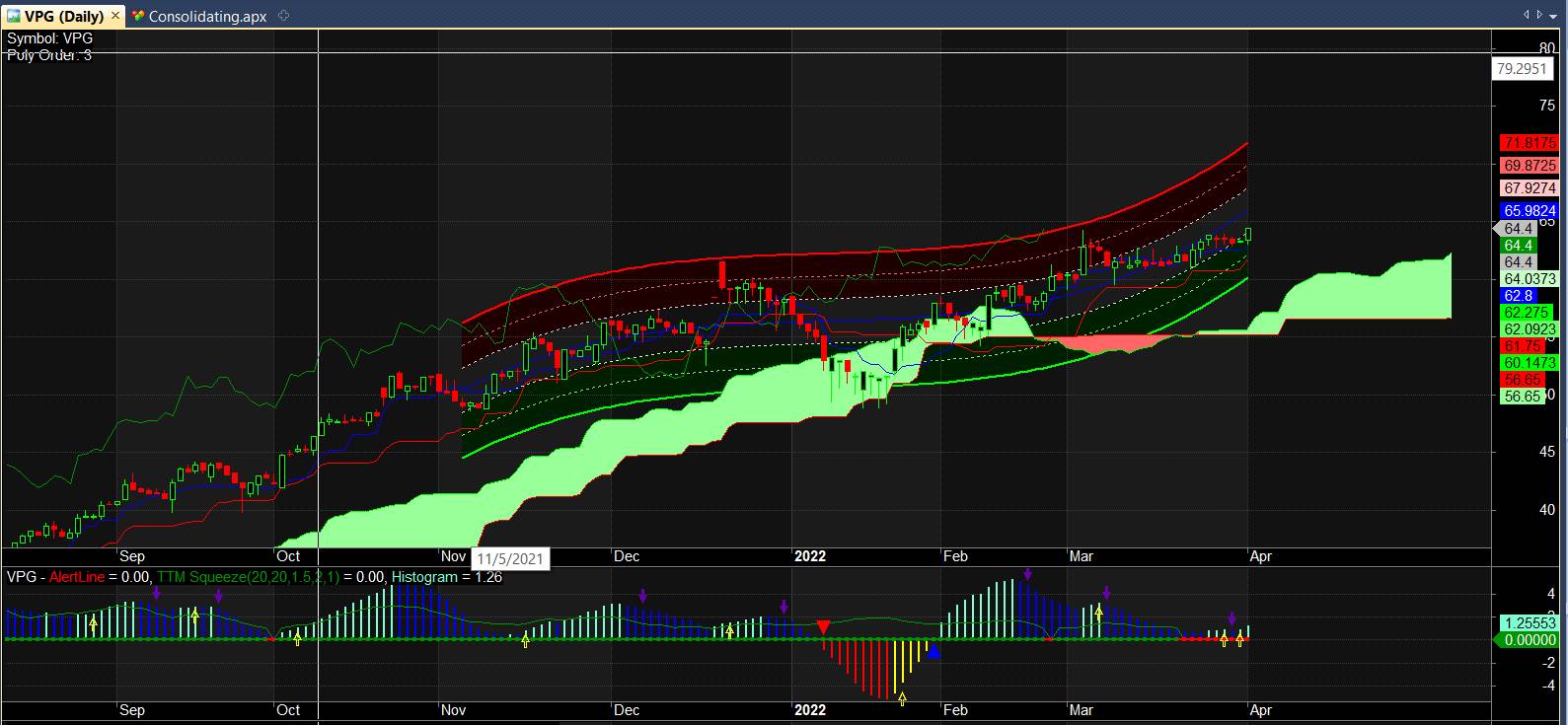Screen dimensions: 1568x725
Task: Click the red down-triangle squeeze signal marker
Action: tap(823, 627)
